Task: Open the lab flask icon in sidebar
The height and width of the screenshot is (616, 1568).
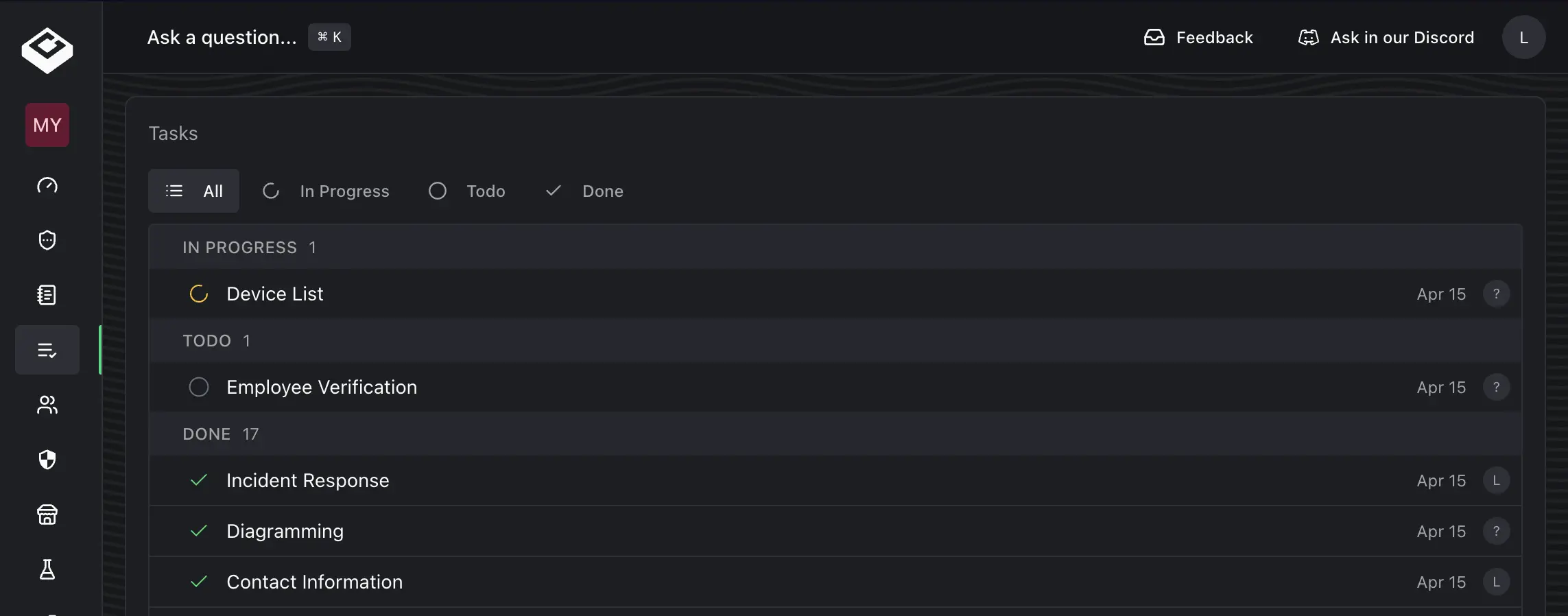Action: 47,569
